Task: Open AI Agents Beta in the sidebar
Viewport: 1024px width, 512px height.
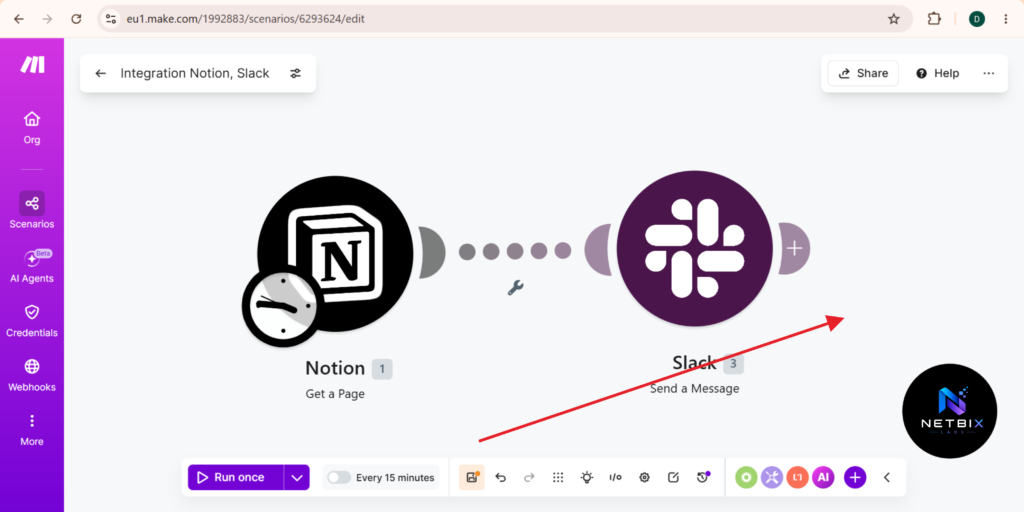Action: tap(32, 266)
